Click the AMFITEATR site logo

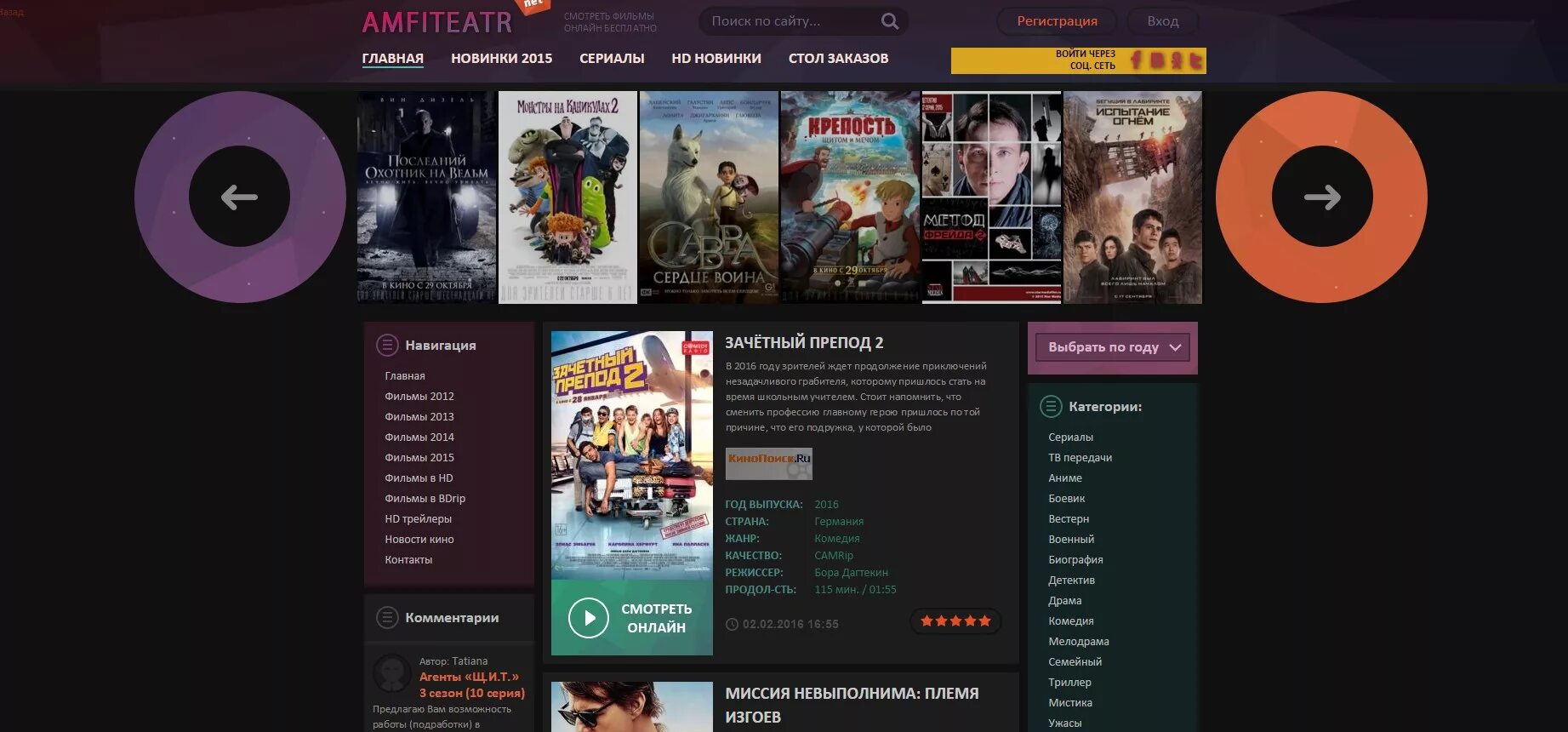click(437, 22)
